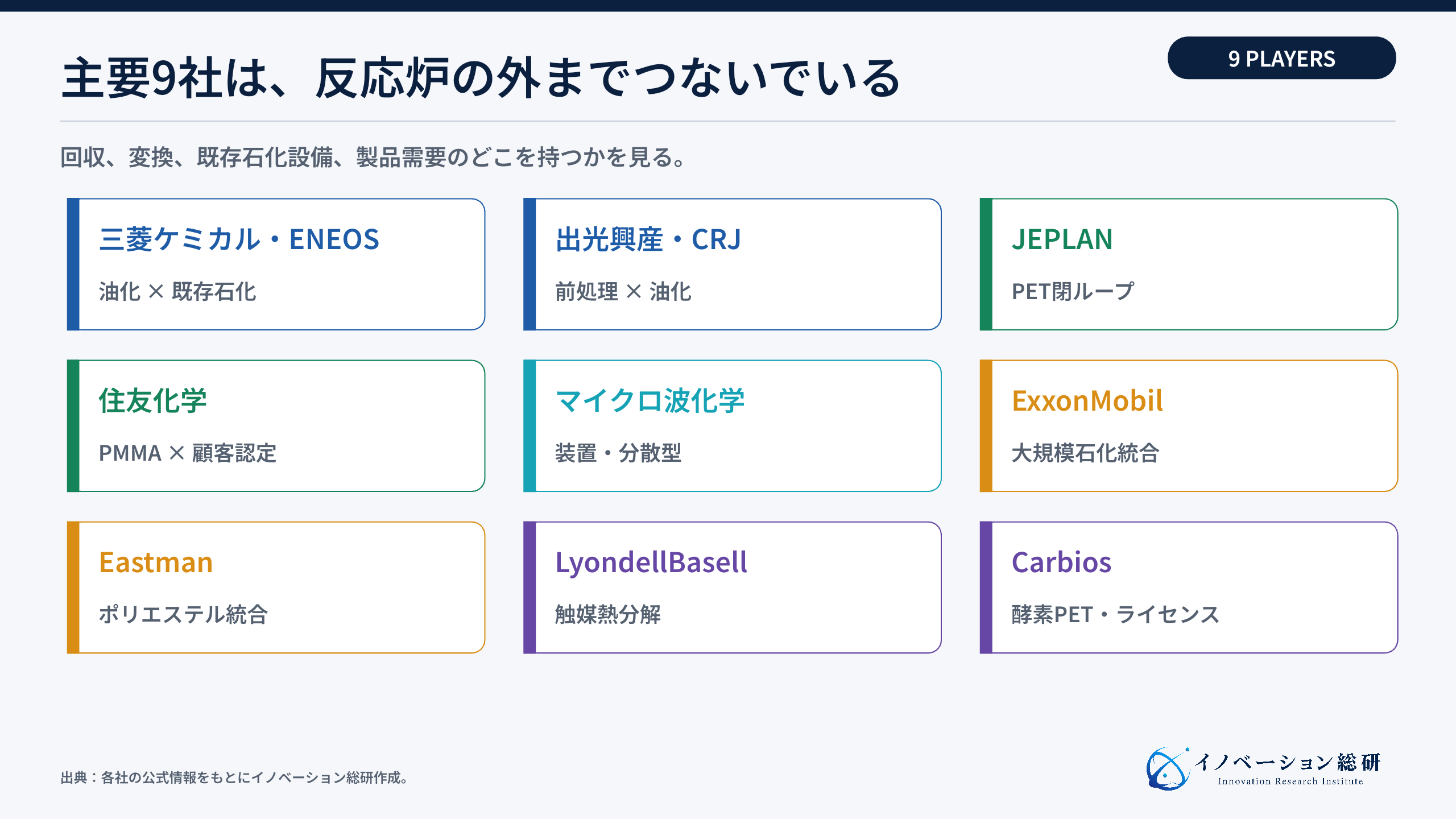Select the 油化 × 既存石化 description
The image size is (1456, 819).
tap(177, 291)
